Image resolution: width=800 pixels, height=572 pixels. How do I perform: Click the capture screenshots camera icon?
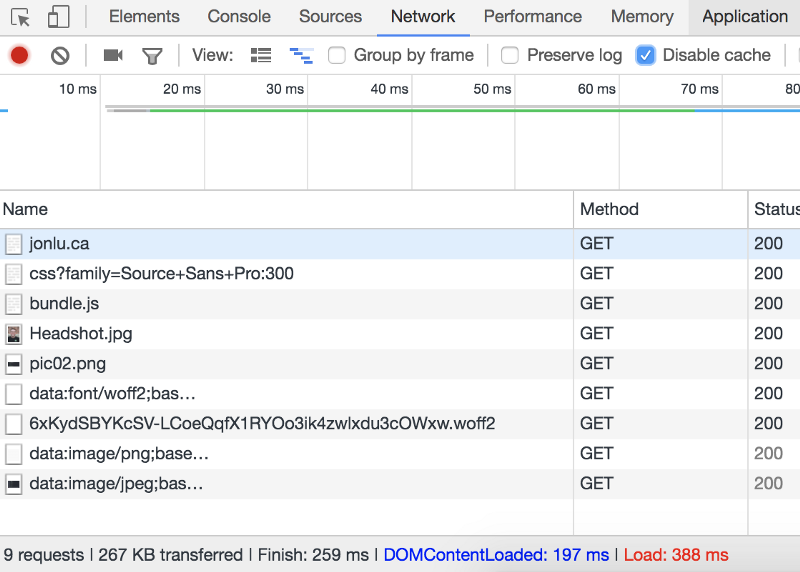(x=113, y=55)
